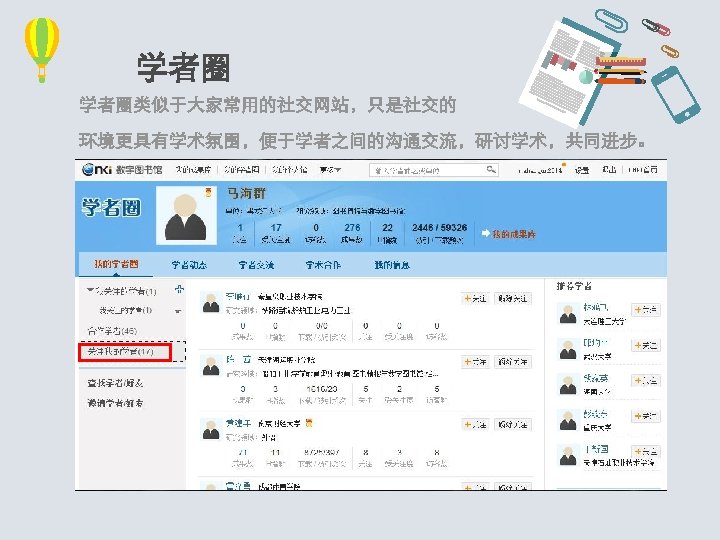Open the 学术合作 tab
720x540 pixels.
(323, 265)
